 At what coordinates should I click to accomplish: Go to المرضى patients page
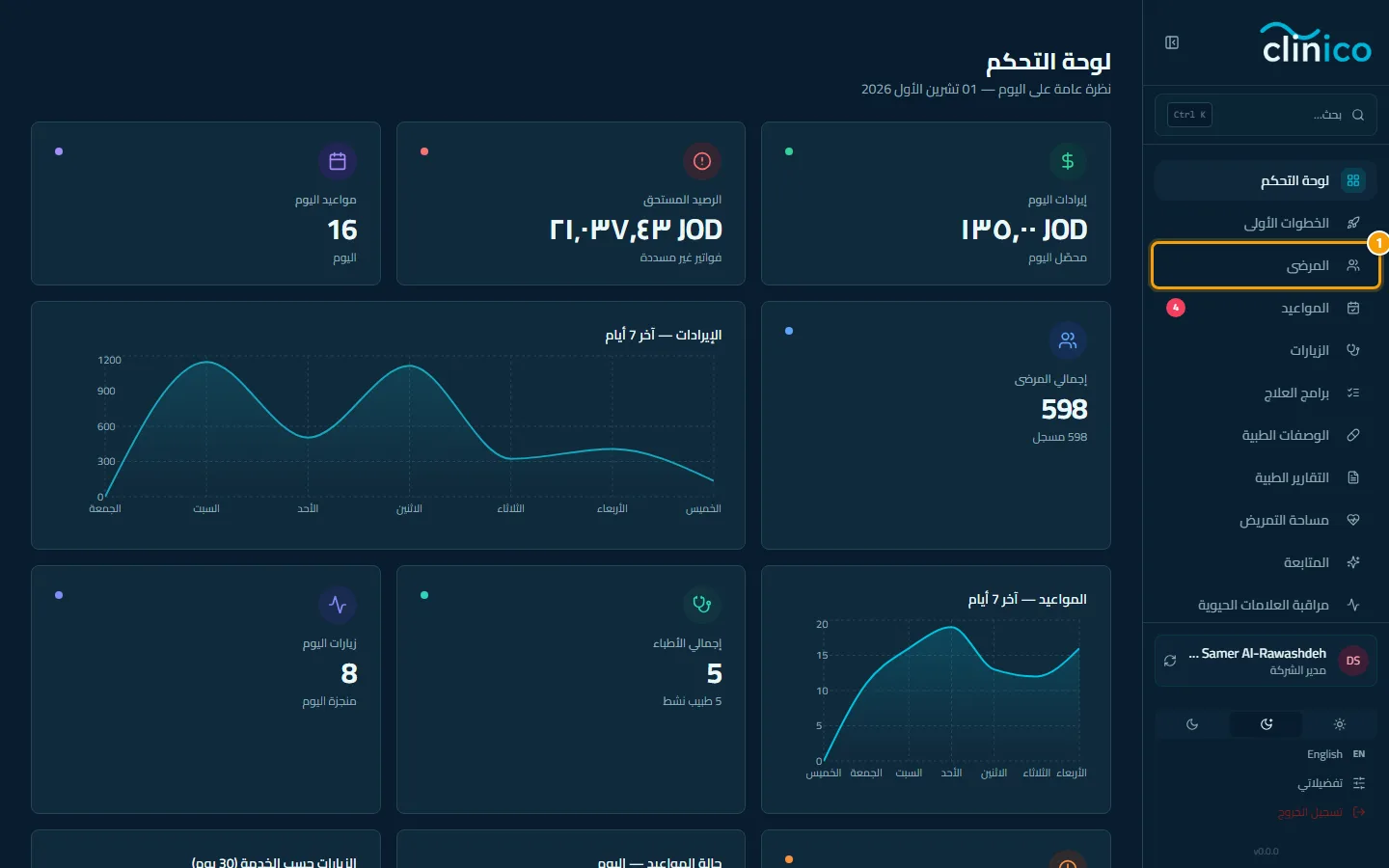pyautogui.click(x=1266, y=265)
